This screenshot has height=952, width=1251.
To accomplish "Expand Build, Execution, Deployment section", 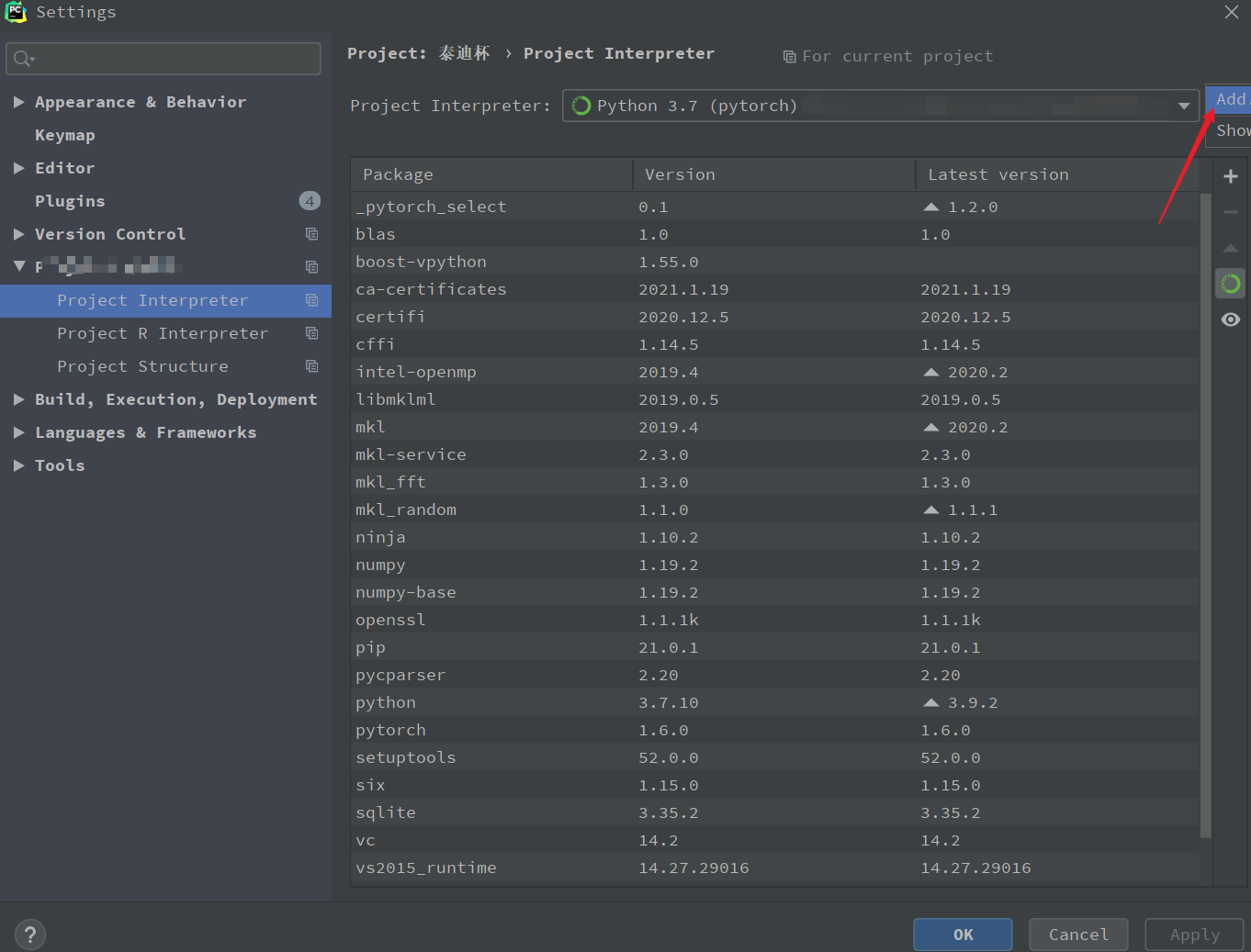I will 18,399.
